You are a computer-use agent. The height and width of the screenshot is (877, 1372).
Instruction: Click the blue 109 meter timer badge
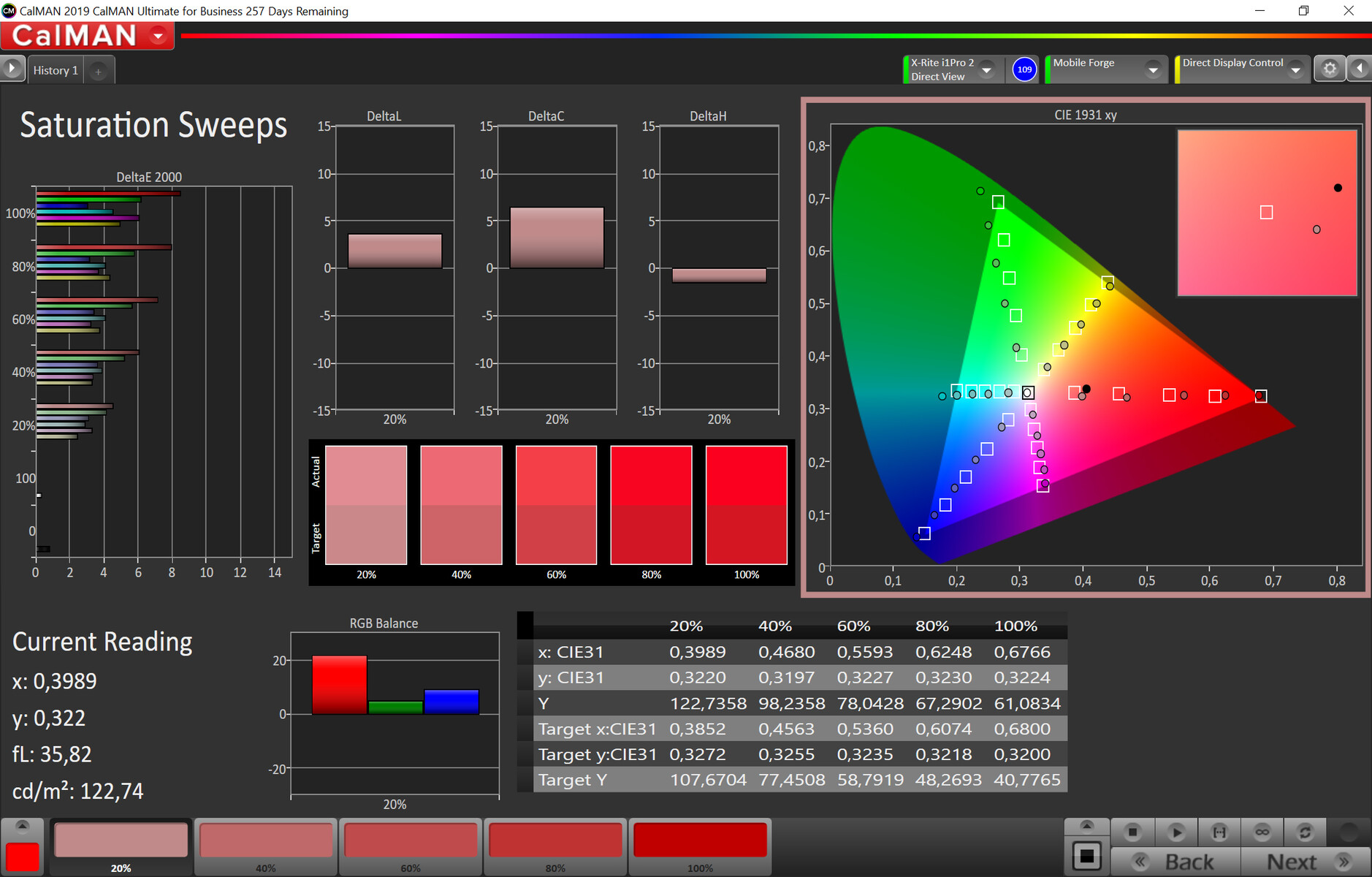click(1024, 69)
